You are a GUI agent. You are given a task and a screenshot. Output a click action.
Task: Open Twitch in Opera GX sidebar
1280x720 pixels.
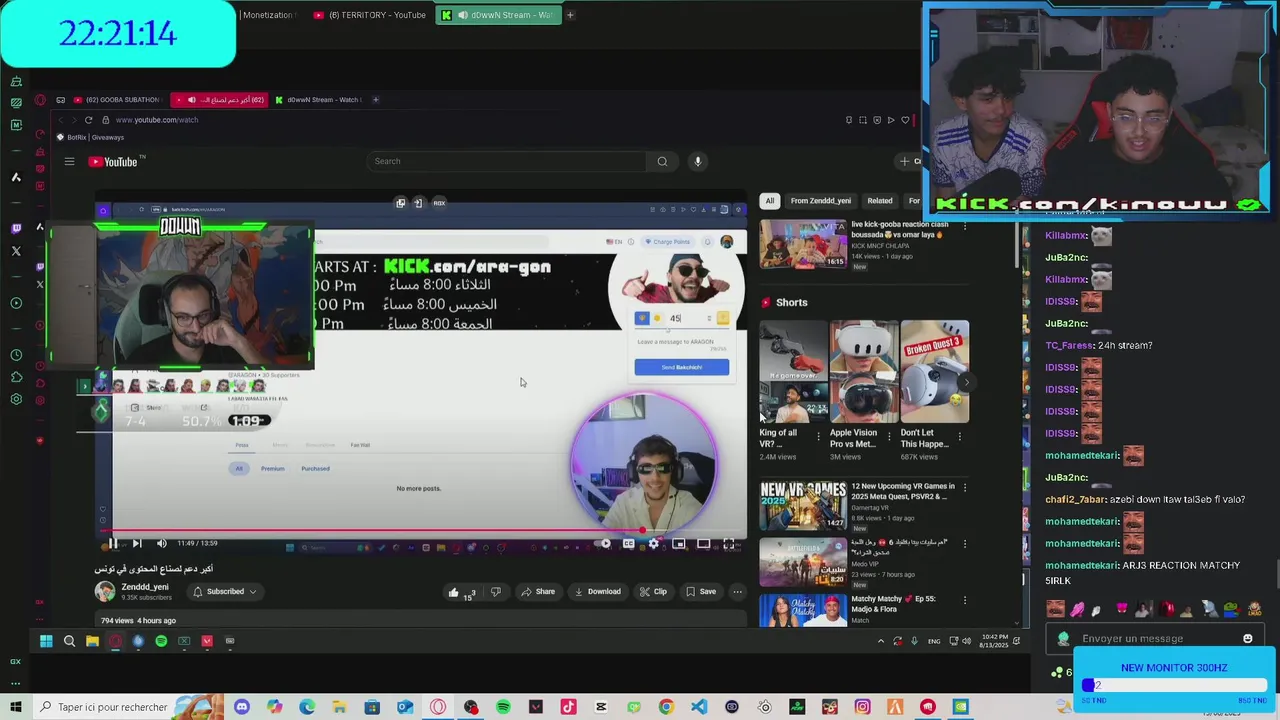[16, 228]
